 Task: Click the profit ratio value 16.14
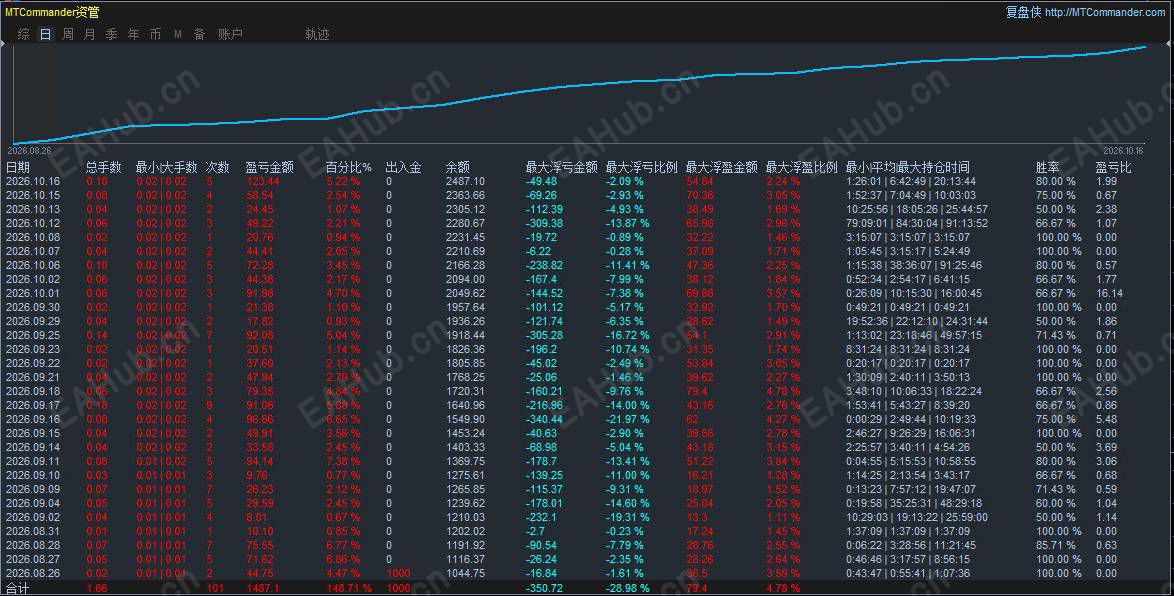click(x=1110, y=294)
